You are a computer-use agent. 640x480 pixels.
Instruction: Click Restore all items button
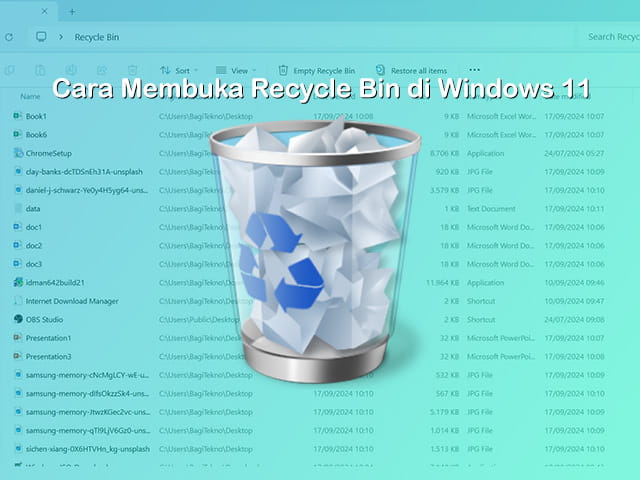[x=411, y=71]
